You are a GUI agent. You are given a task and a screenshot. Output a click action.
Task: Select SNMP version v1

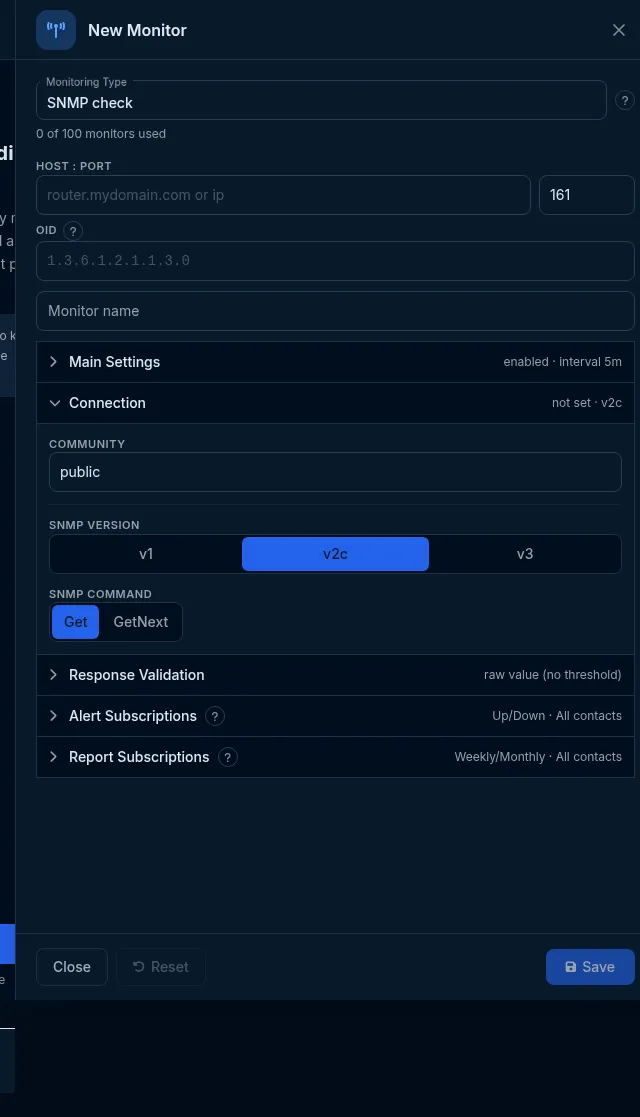pyautogui.click(x=146, y=554)
